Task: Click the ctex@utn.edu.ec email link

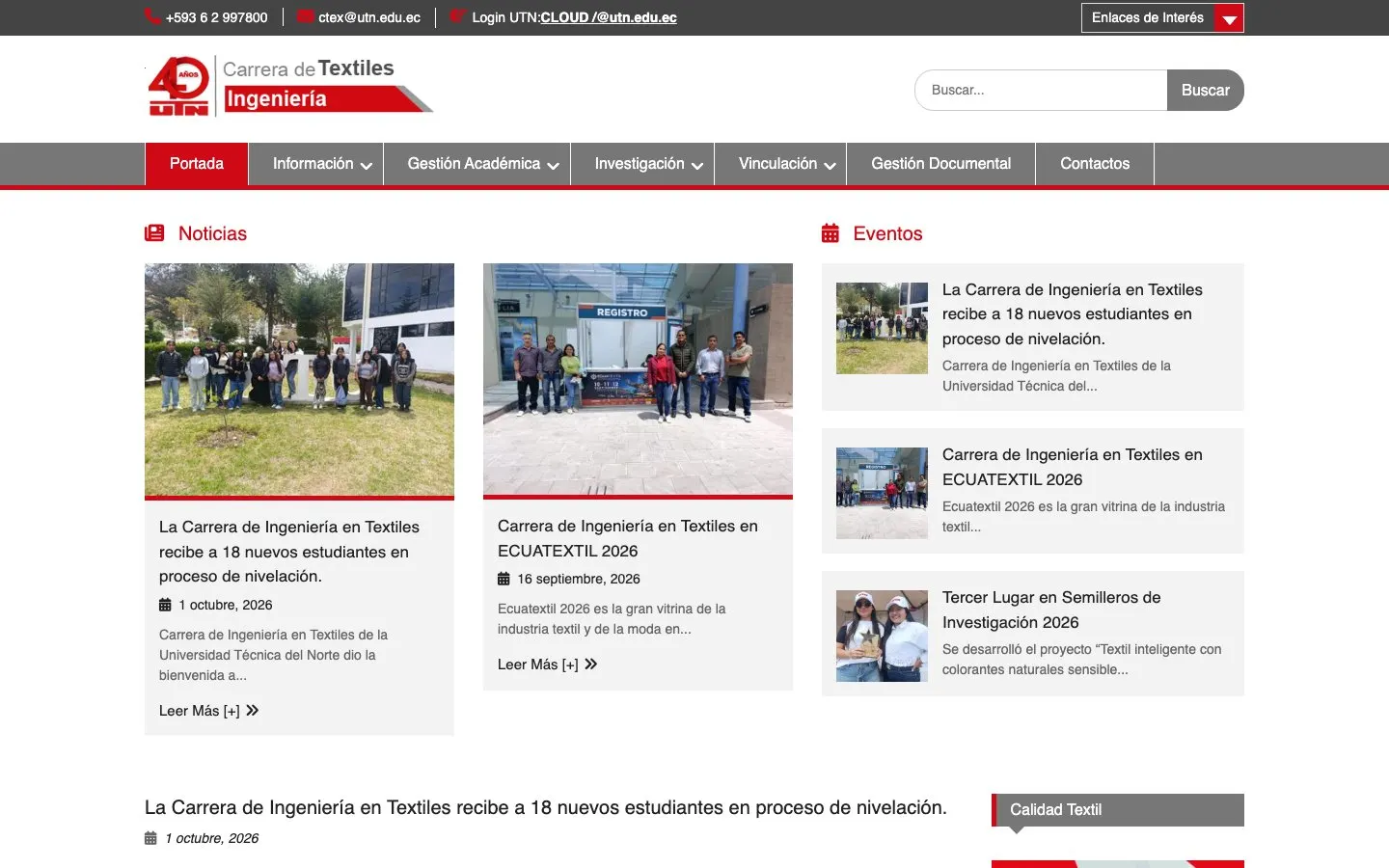Action: click(369, 17)
